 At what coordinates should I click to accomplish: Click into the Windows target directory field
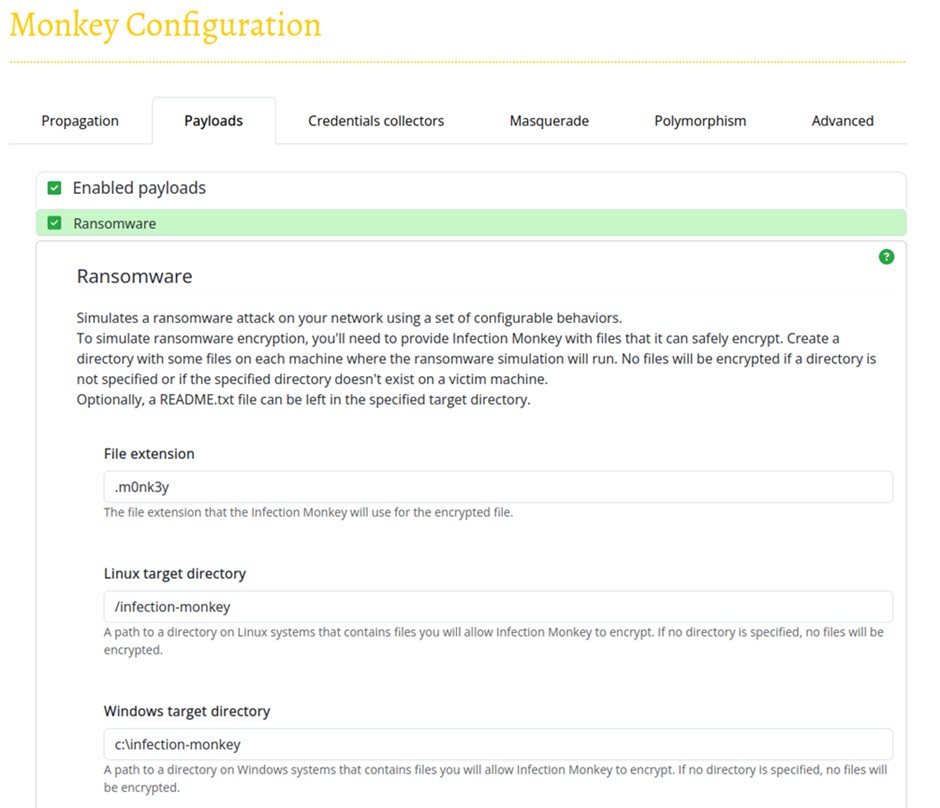pyautogui.click(x=498, y=745)
